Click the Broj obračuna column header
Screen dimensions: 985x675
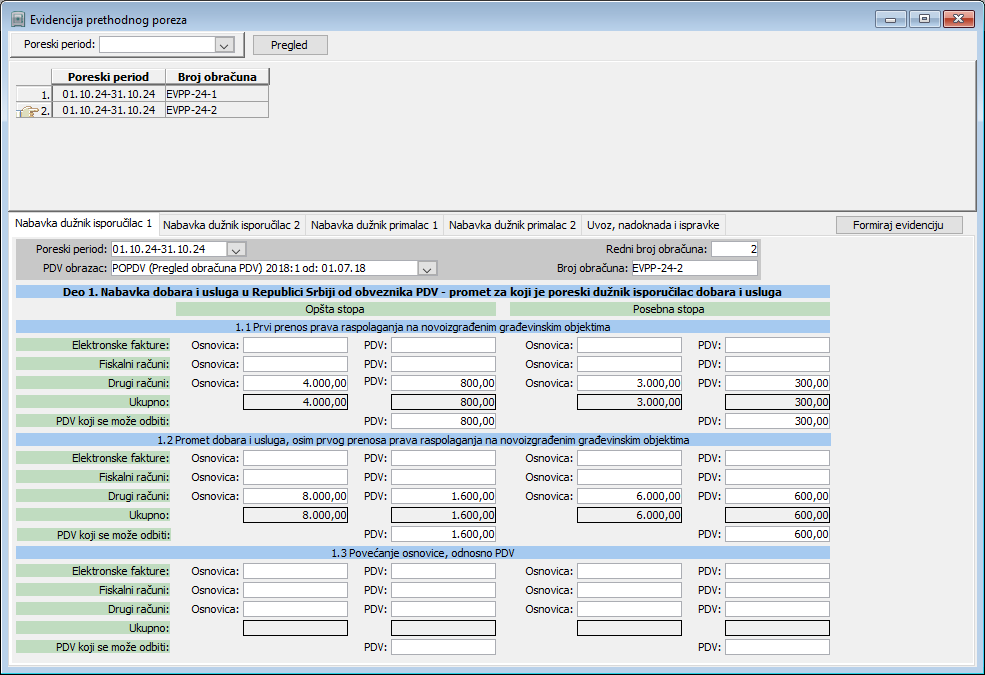pyautogui.click(x=217, y=77)
